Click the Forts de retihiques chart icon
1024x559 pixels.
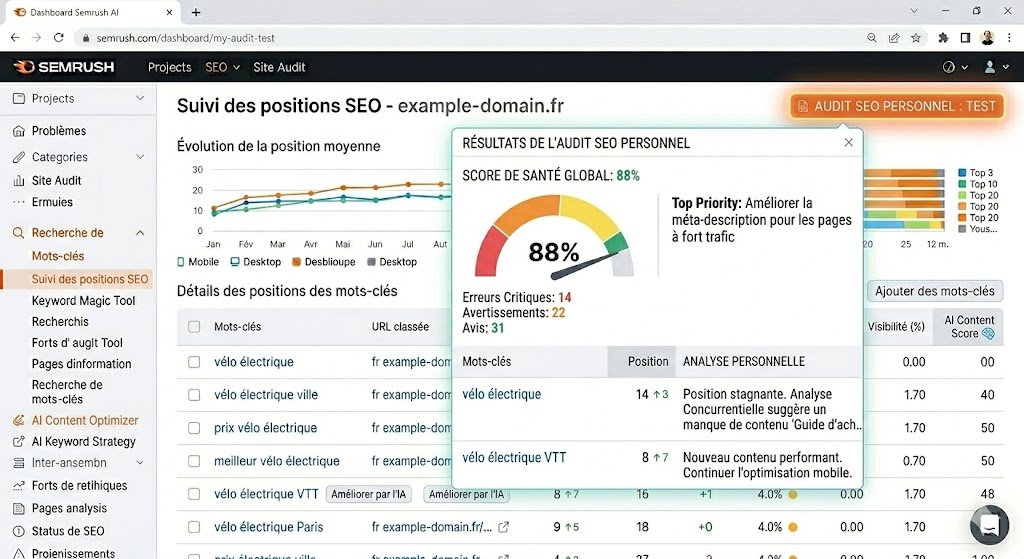point(19,486)
